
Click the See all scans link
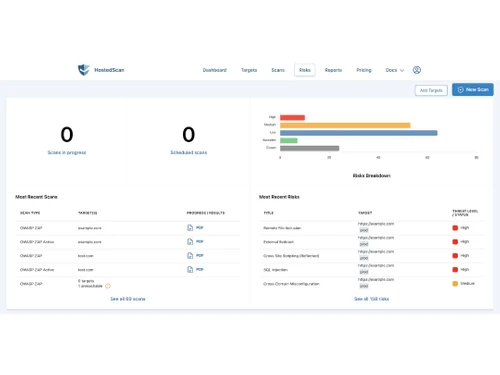point(128,299)
